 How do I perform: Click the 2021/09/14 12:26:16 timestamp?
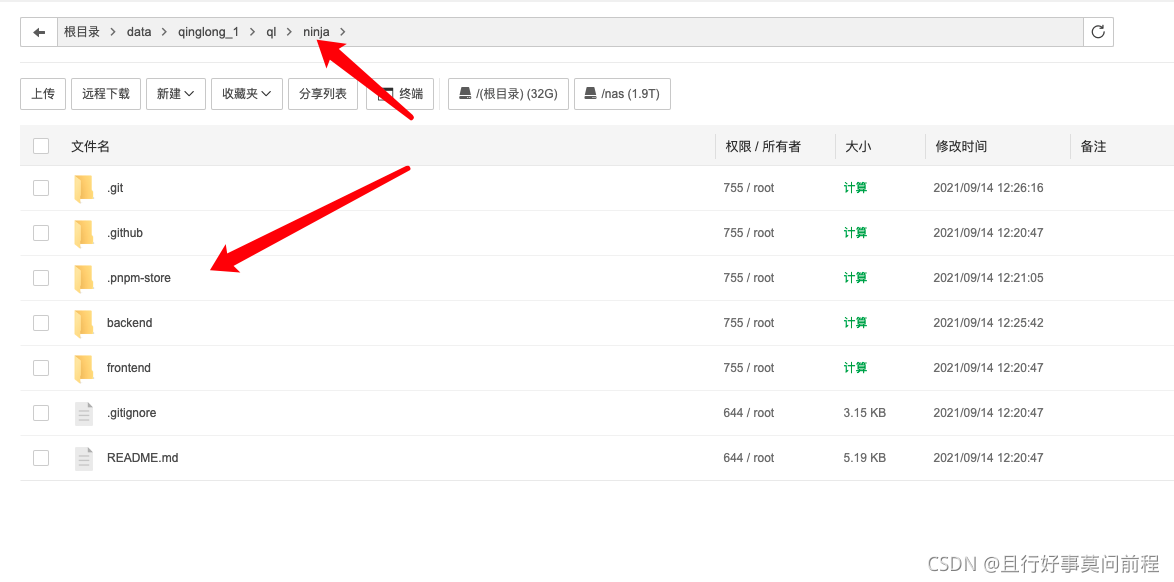pyautogui.click(x=988, y=188)
